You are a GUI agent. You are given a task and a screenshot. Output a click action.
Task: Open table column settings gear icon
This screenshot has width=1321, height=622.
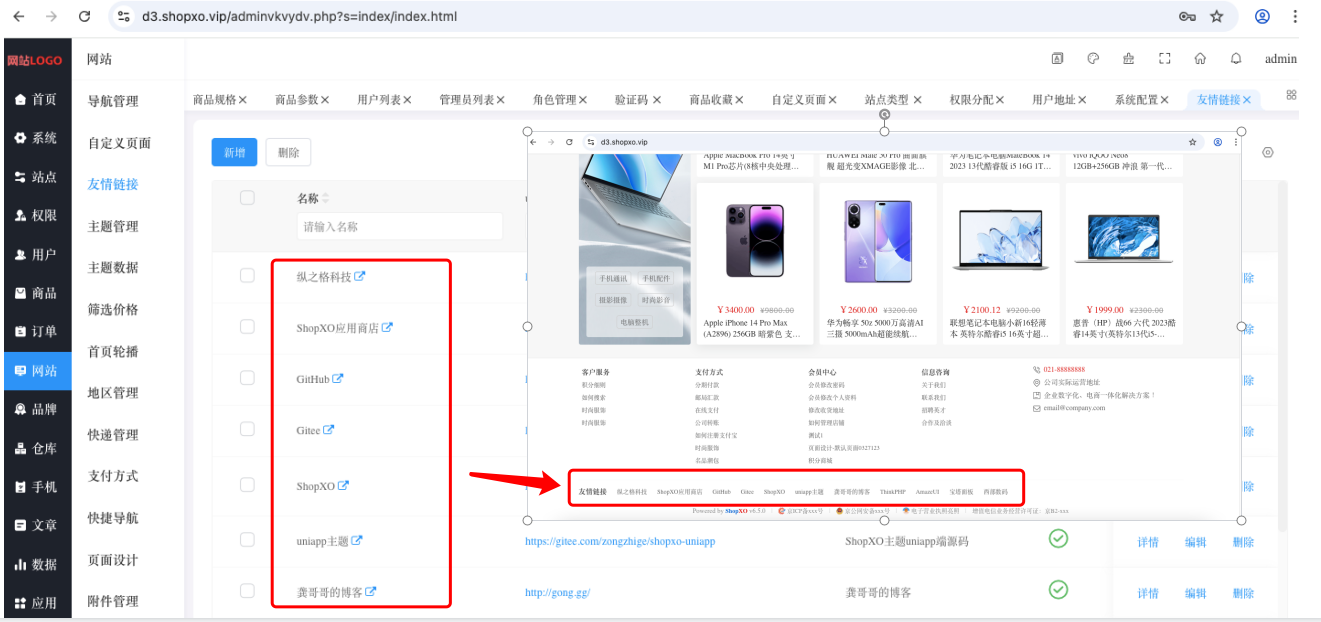(1268, 152)
